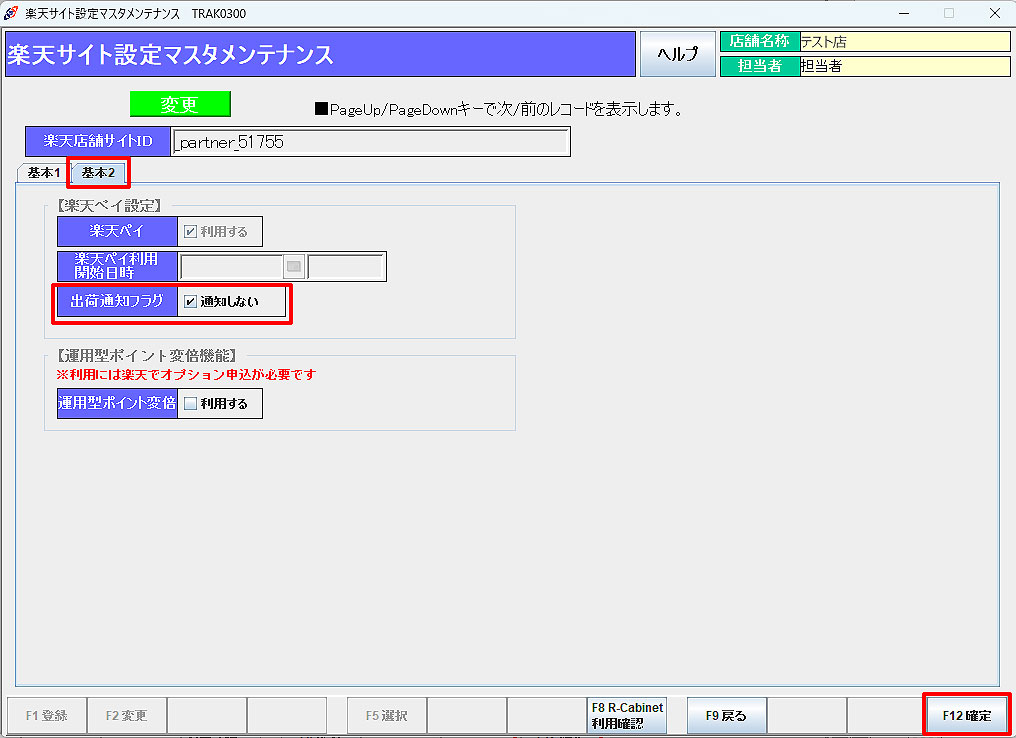The image size is (1016, 738).
Task: Click the green 担当者 label
Action: pyautogui.click(x=760, y=66)
